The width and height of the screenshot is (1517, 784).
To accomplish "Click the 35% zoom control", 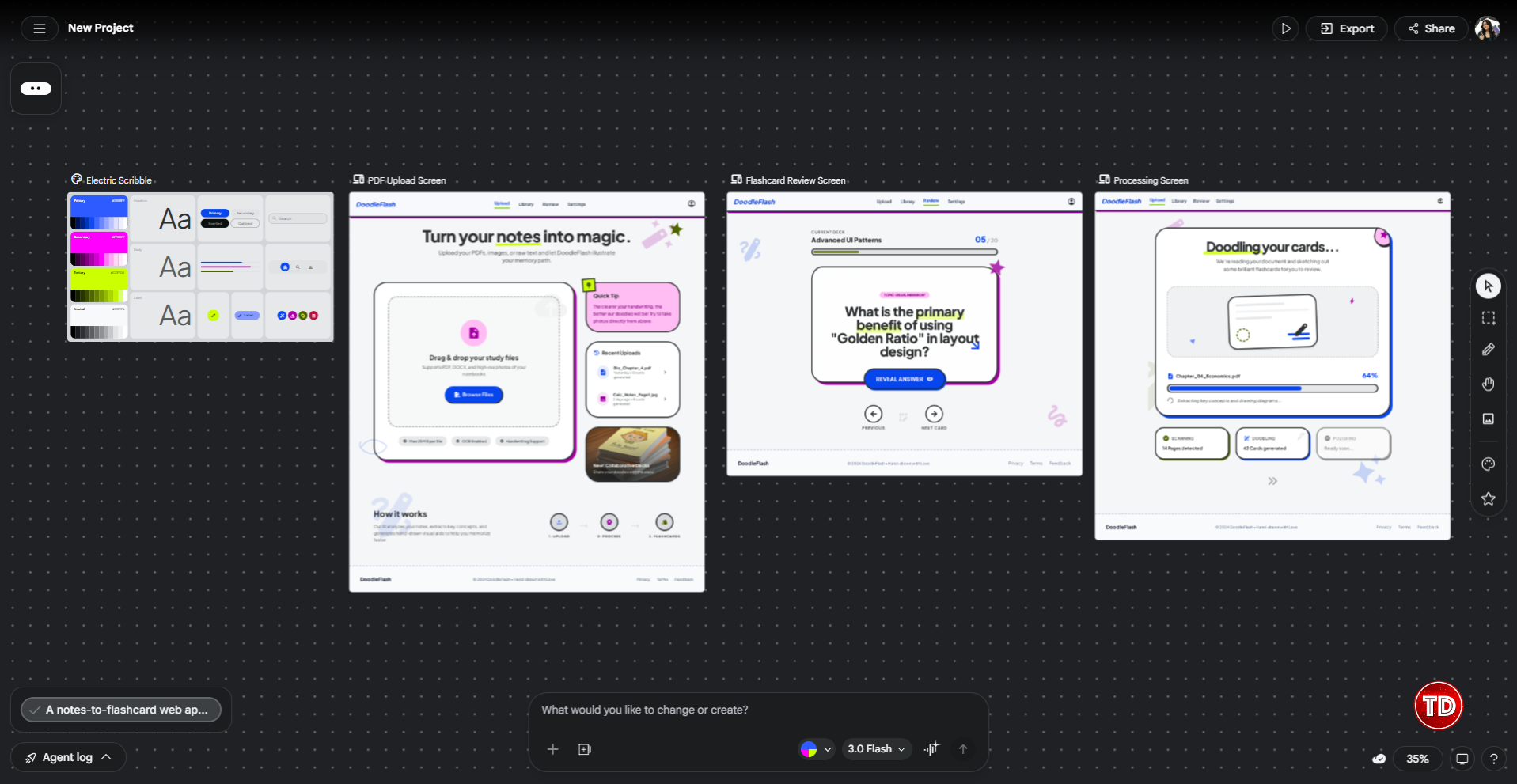I will coord(1417,759).
